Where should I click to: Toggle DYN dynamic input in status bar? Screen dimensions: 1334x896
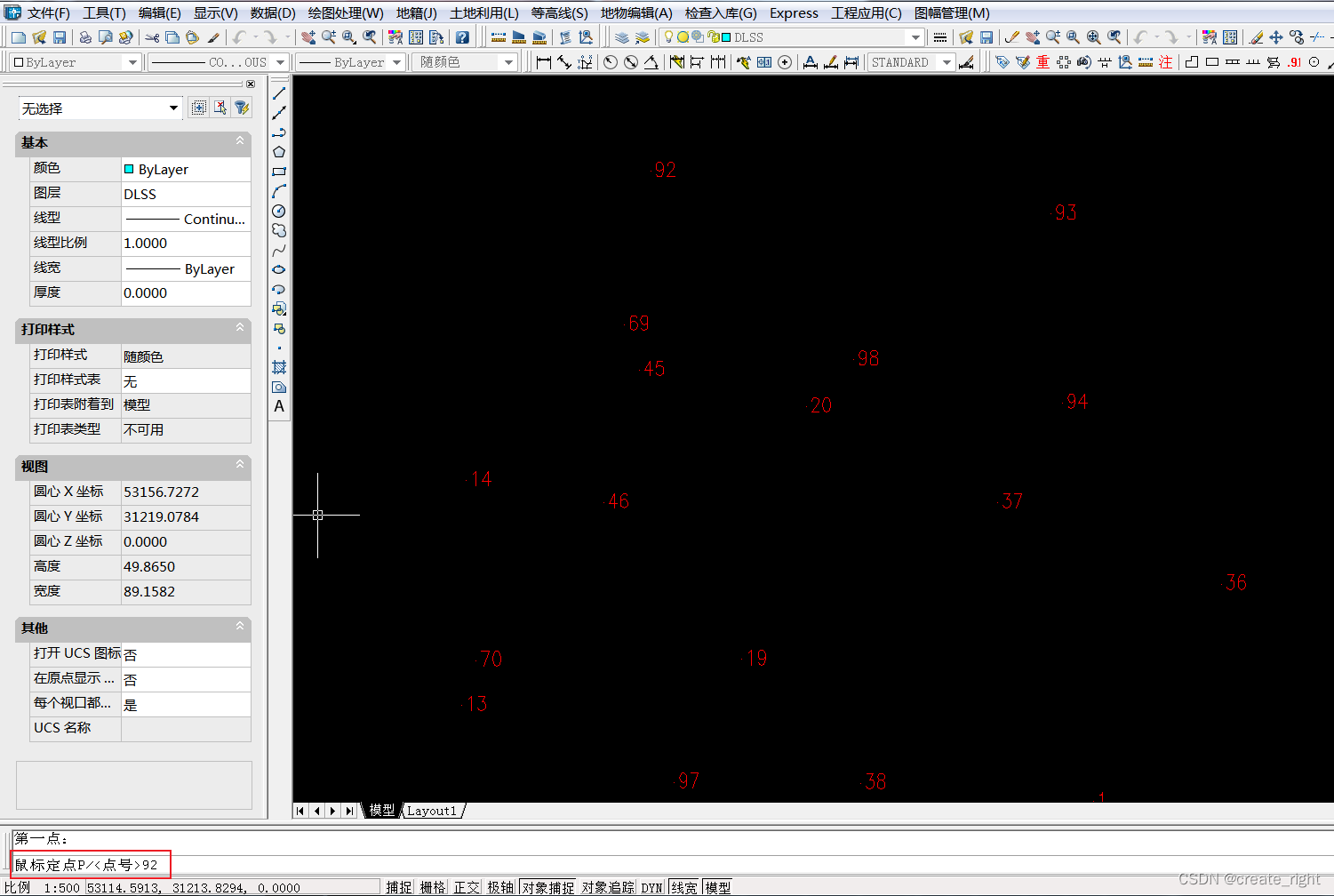point(652,887)
